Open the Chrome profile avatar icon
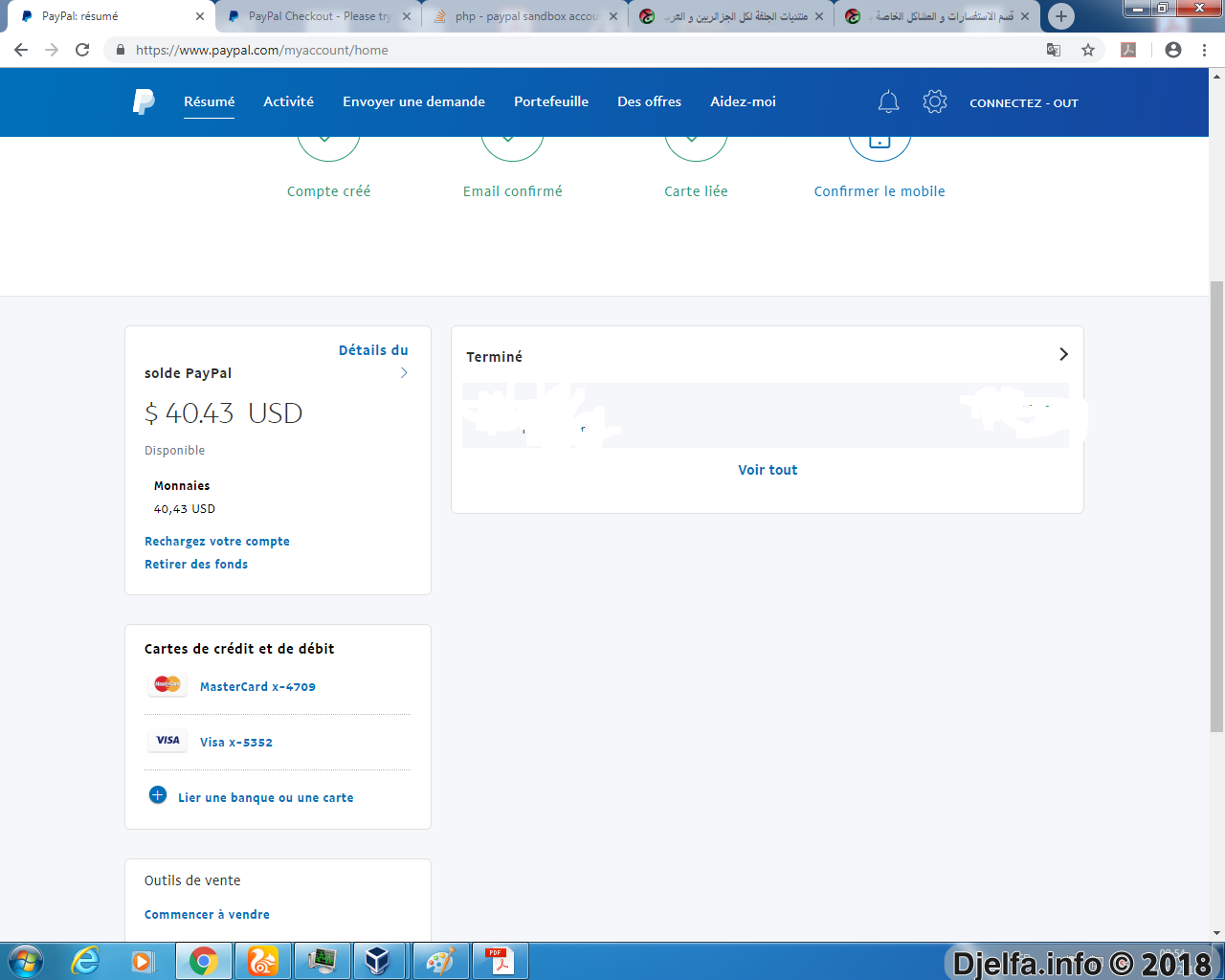Viewport: 1225px width, 980px height. (x=1173, y=50)
